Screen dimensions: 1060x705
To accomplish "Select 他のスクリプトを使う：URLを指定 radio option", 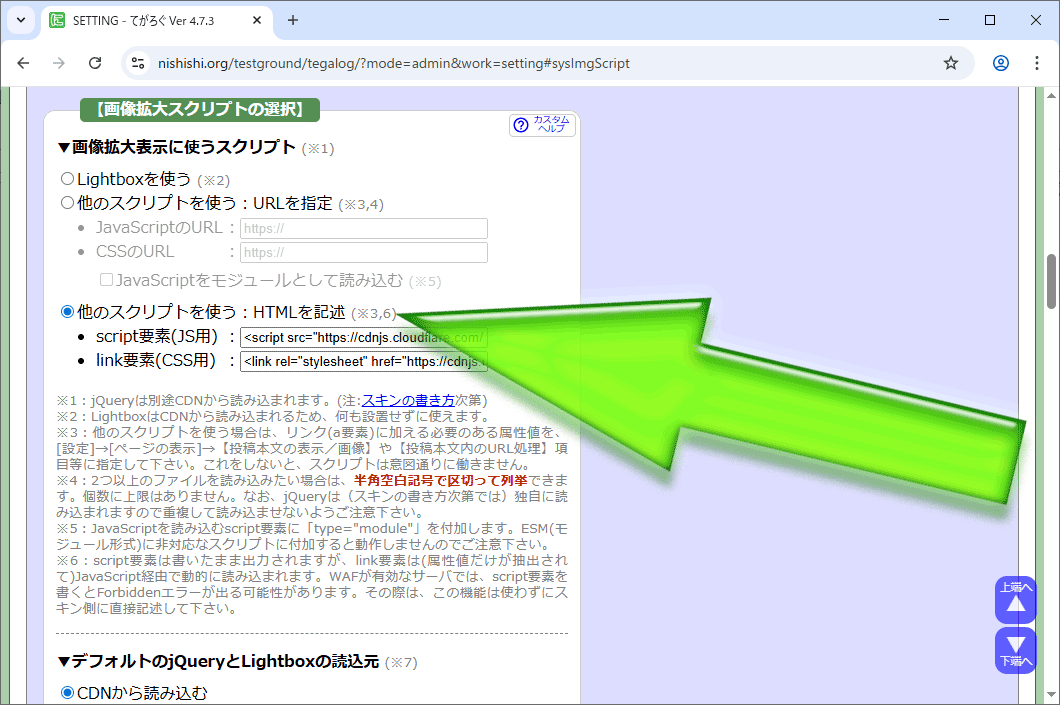I will [x=68, y=203].
